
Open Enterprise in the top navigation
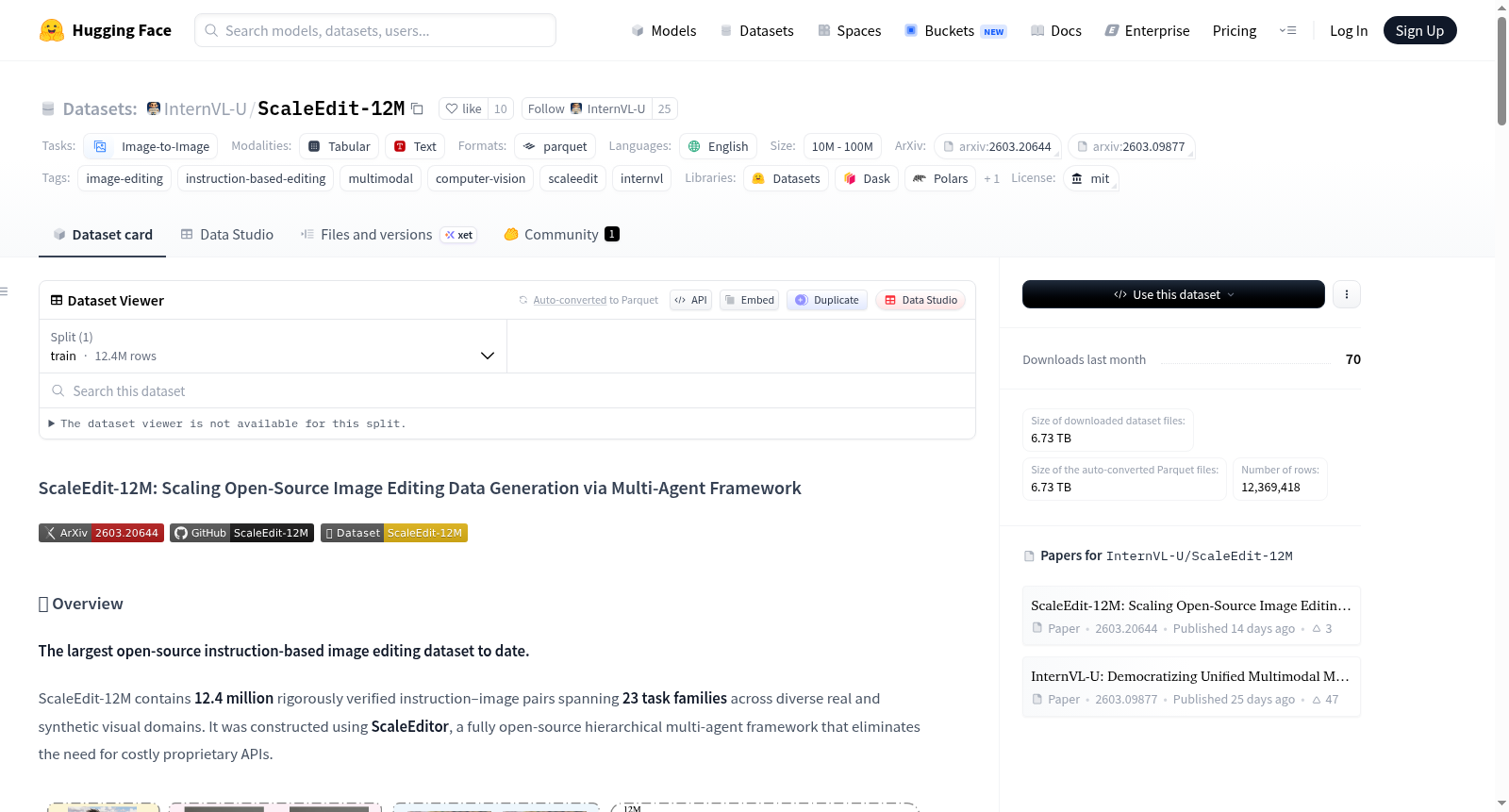pyautogui.click(x=1147, y=30)
